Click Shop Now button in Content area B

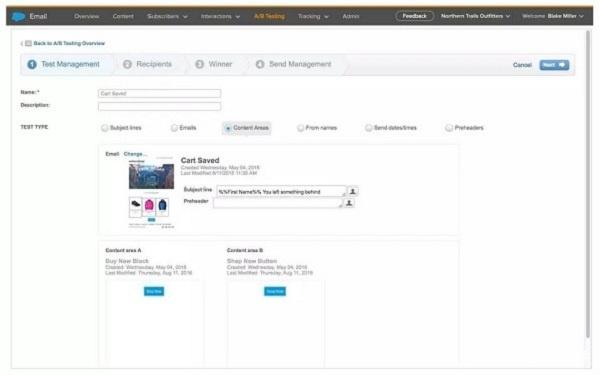click(275, 291)
